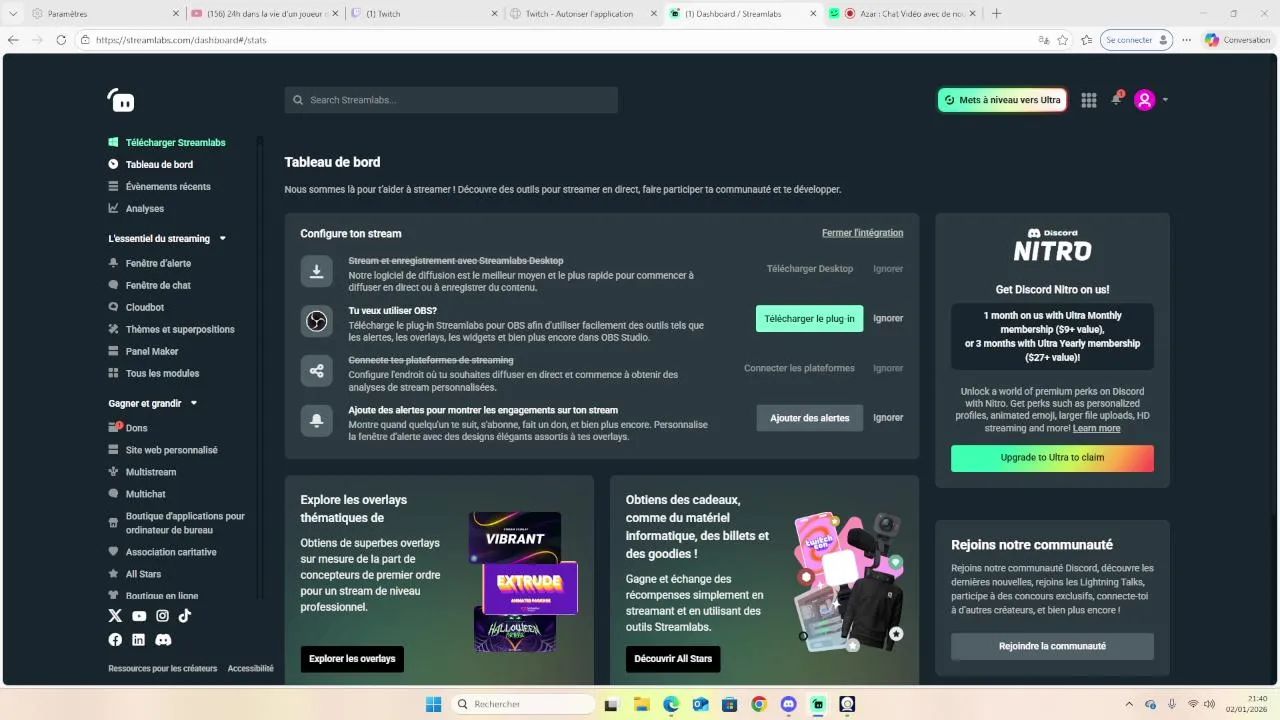
Task: Open browser settings ellipsis menu
Action: click(x=1187, y=40)
